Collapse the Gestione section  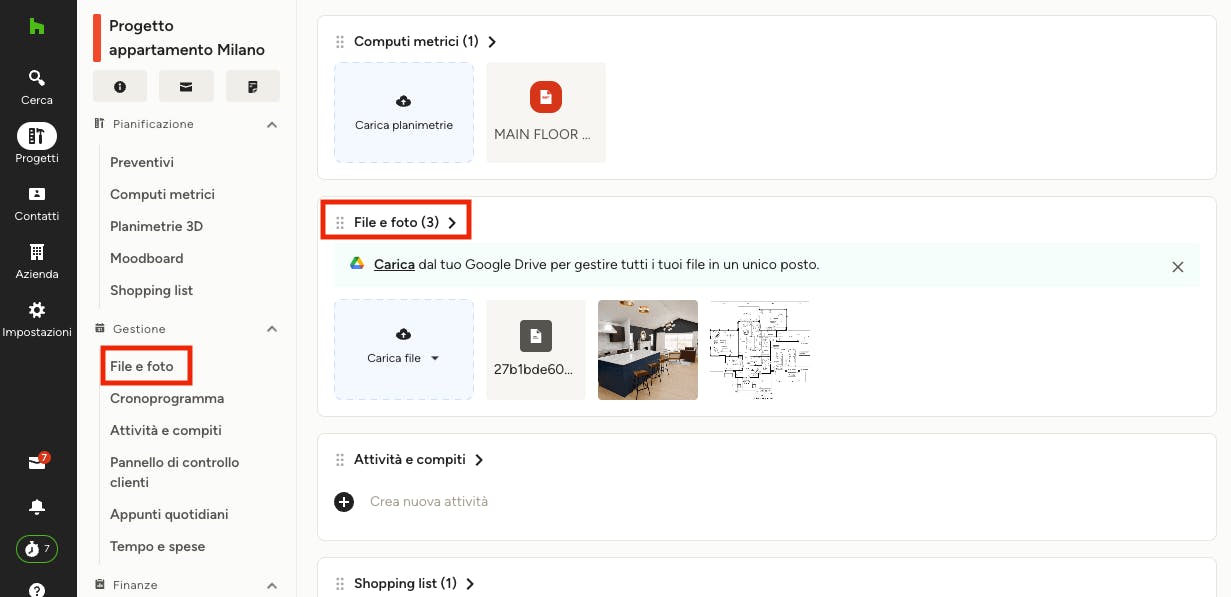pyautogui.click(x=271, y=329)
